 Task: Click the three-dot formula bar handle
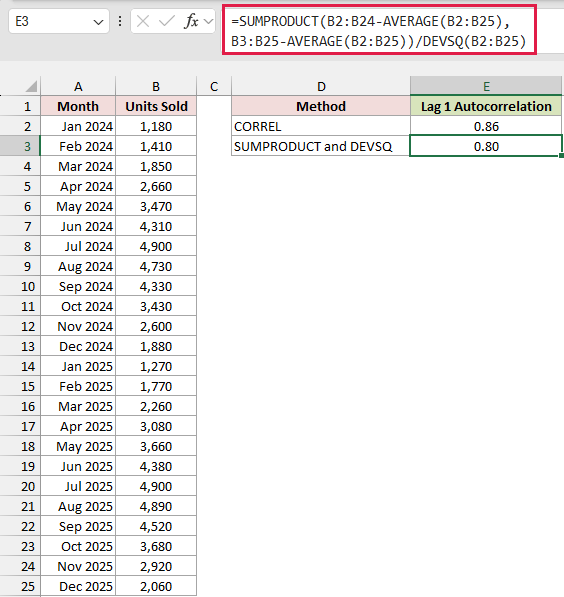pyautogui.click(x=120, y=21)
